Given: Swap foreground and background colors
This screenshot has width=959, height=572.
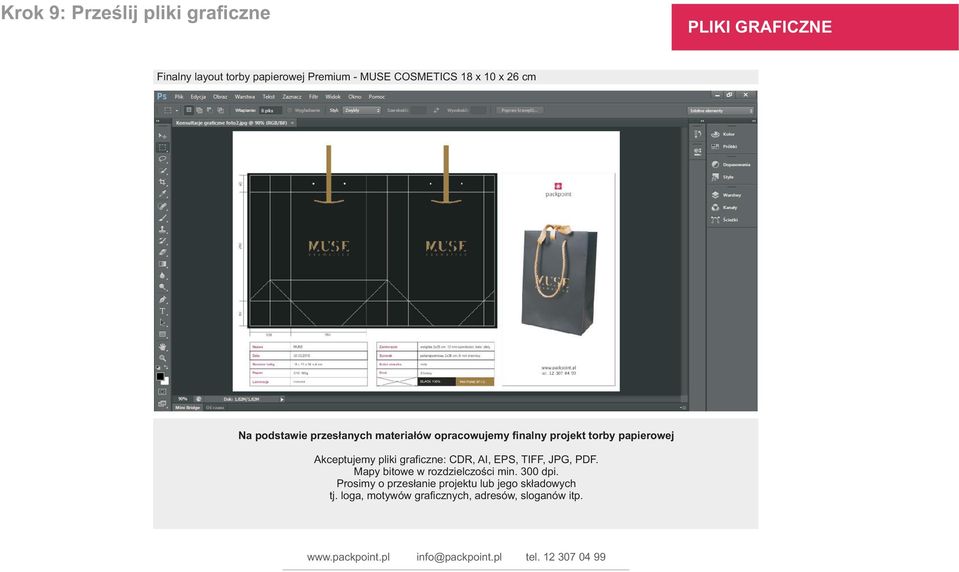Looking at the screenshot, I should tap(166, 368).
